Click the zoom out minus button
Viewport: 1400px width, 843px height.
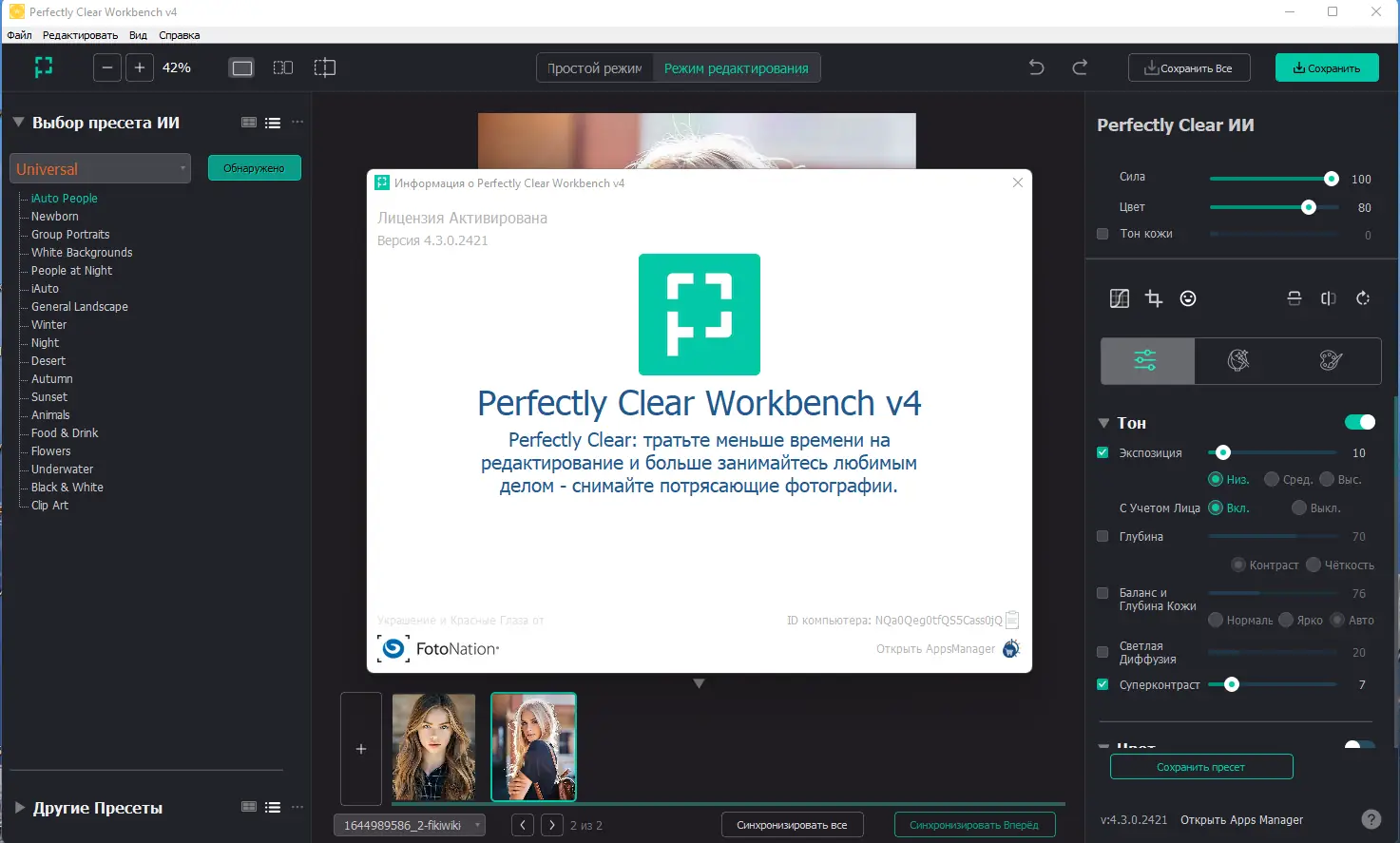107,67
